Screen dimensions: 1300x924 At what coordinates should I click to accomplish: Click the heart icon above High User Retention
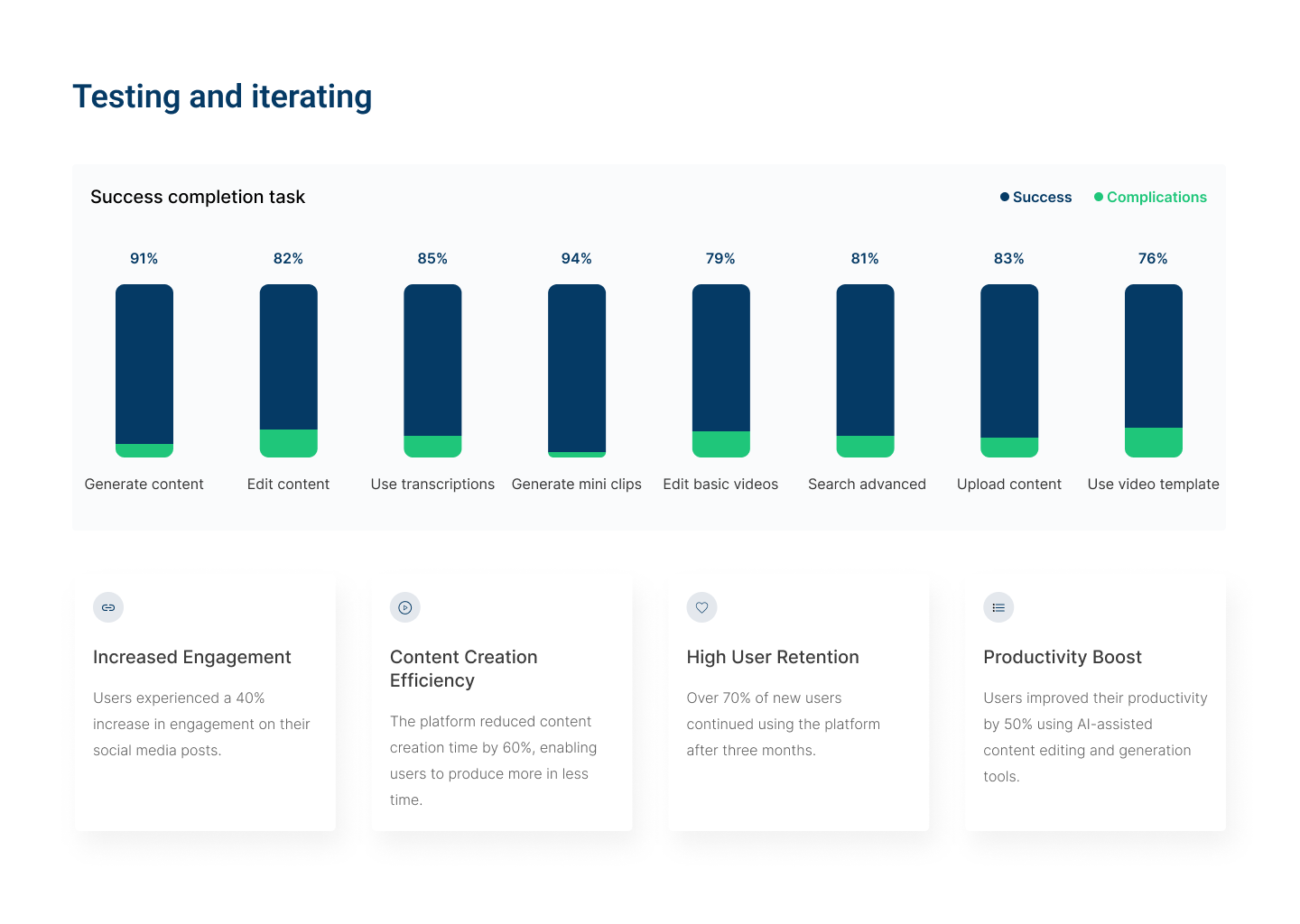[x=701, y=607]
